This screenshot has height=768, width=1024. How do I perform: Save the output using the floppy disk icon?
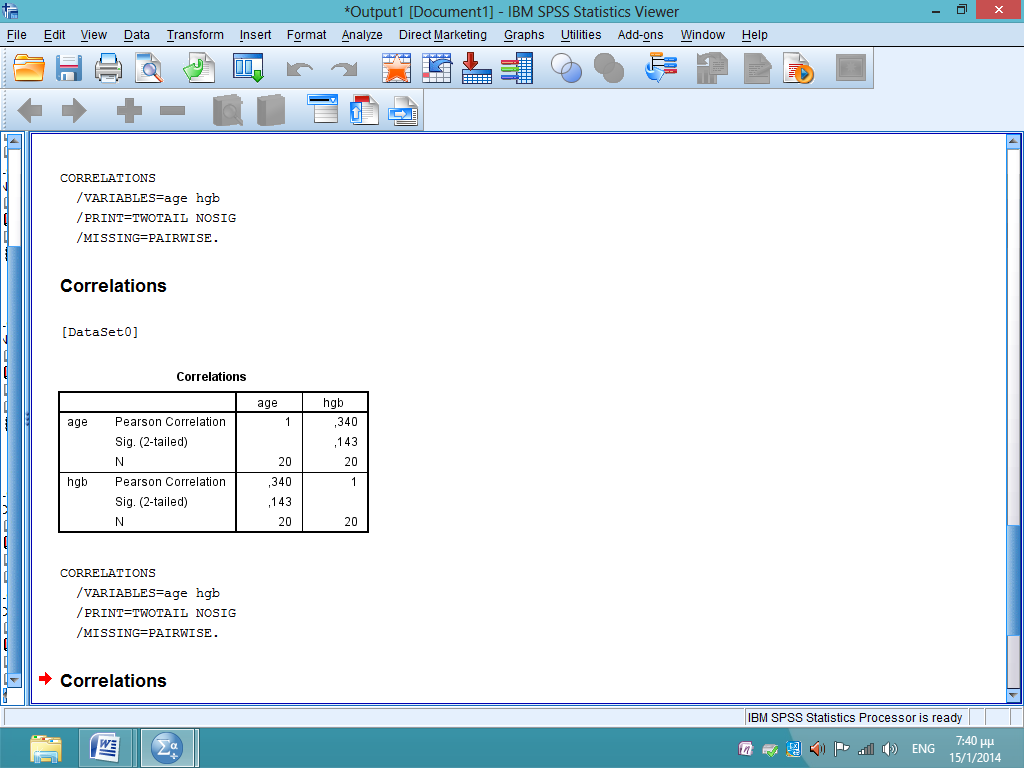[69, 68]
